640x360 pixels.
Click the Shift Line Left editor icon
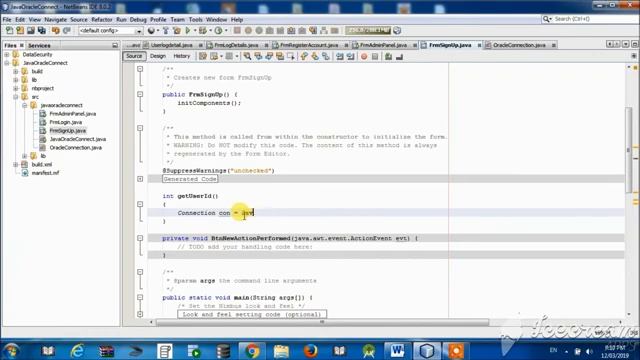click(x=340, y=56)
